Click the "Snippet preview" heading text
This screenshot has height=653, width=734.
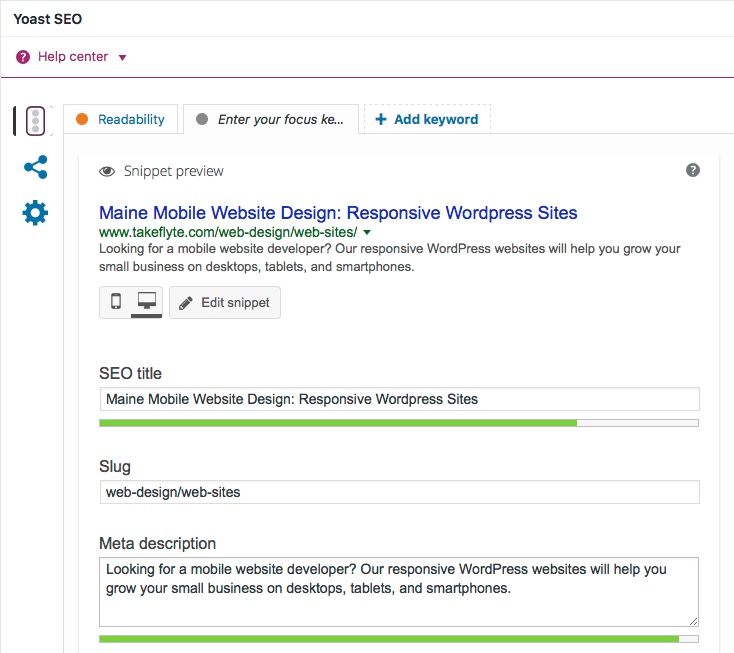pos(174,171)
